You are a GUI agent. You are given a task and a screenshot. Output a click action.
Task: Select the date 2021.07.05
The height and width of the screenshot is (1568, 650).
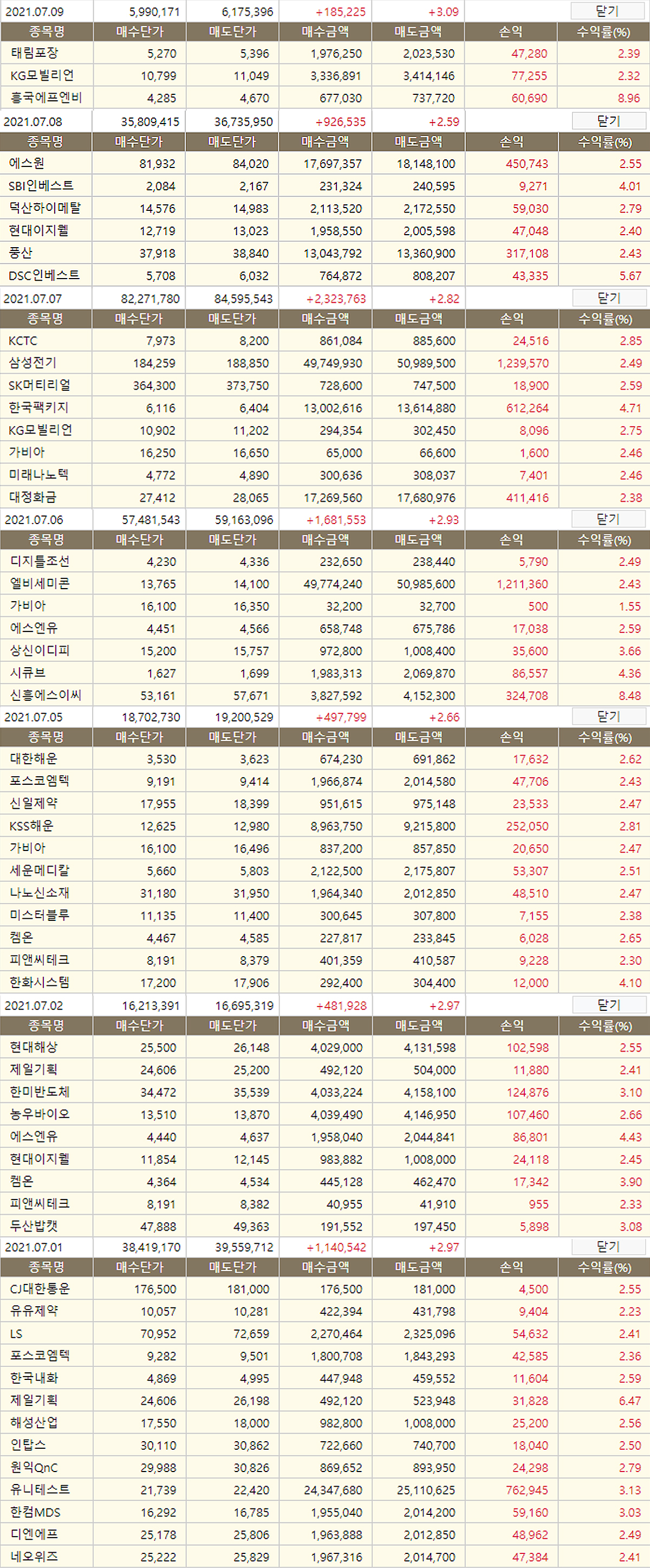click(x=34, y=717)
